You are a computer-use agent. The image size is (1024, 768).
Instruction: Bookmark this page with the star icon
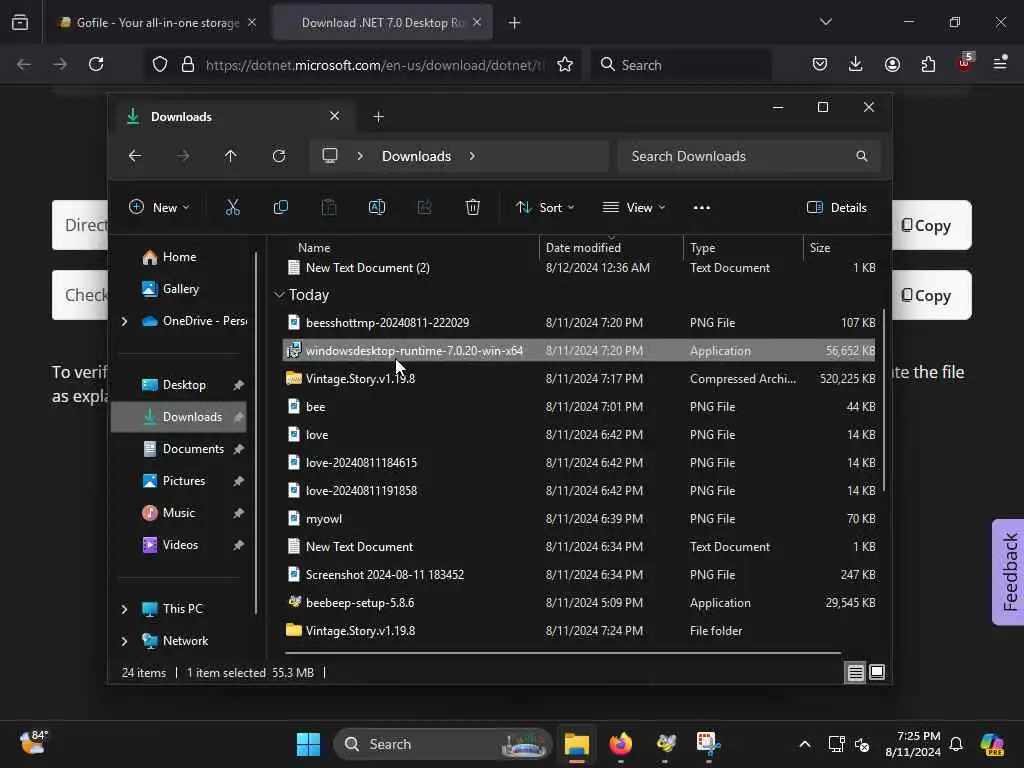[565, 64]
